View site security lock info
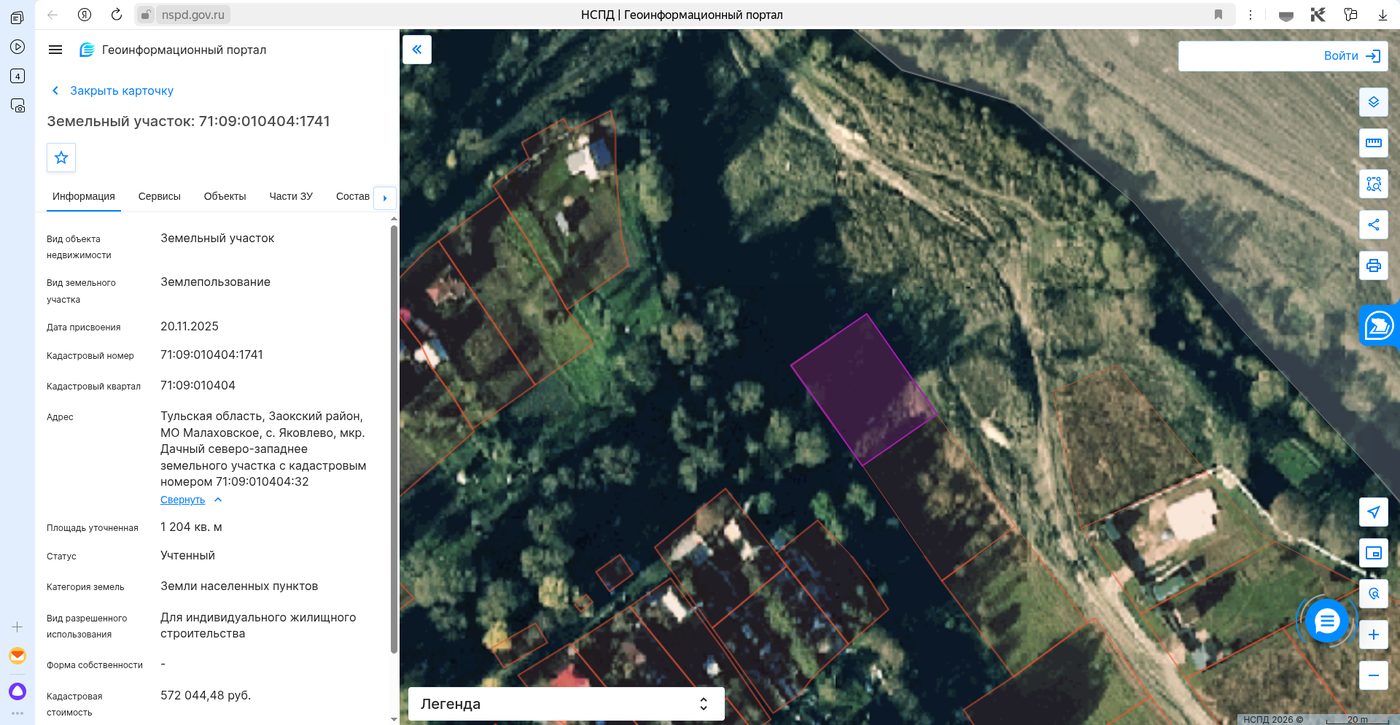 click(x=145, y=14)
